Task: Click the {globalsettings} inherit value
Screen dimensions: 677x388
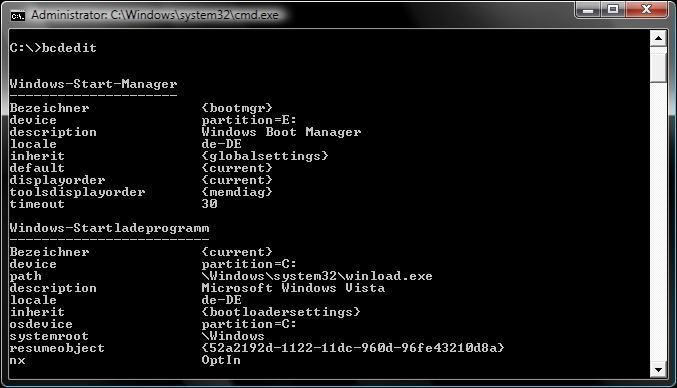Action: (x=265, y=156)
